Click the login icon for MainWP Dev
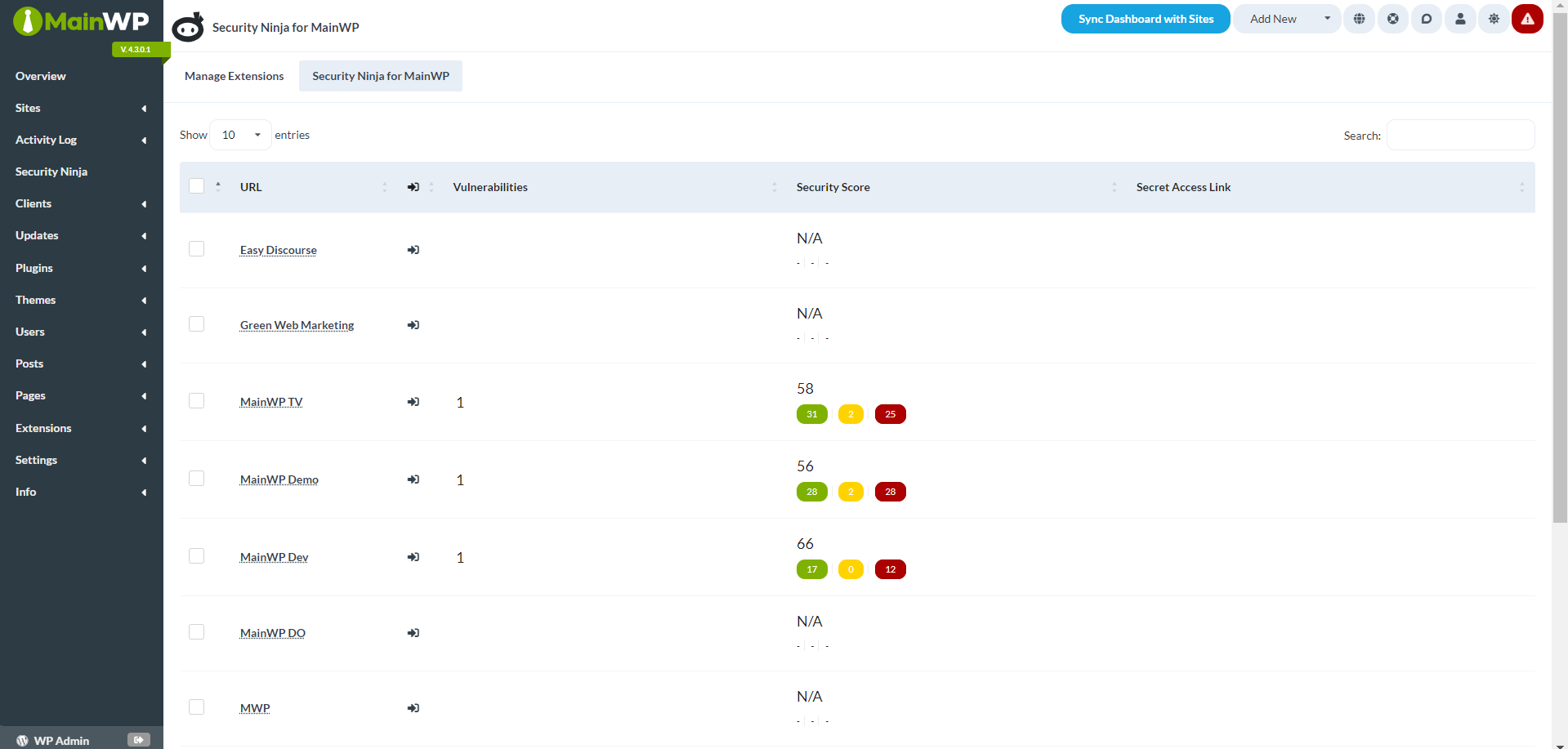The image size is (1568, 749). [x=413, y=557]
